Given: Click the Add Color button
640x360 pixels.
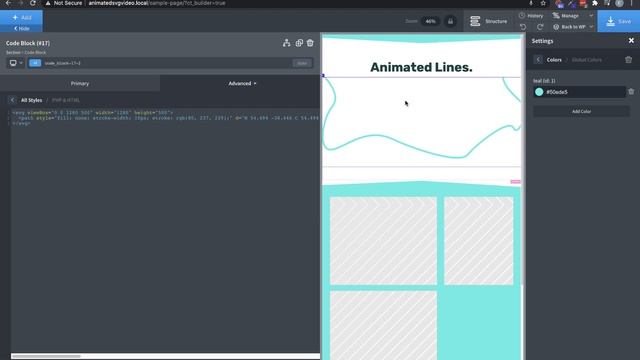Looking at the screenshot, I should point(581,111).
